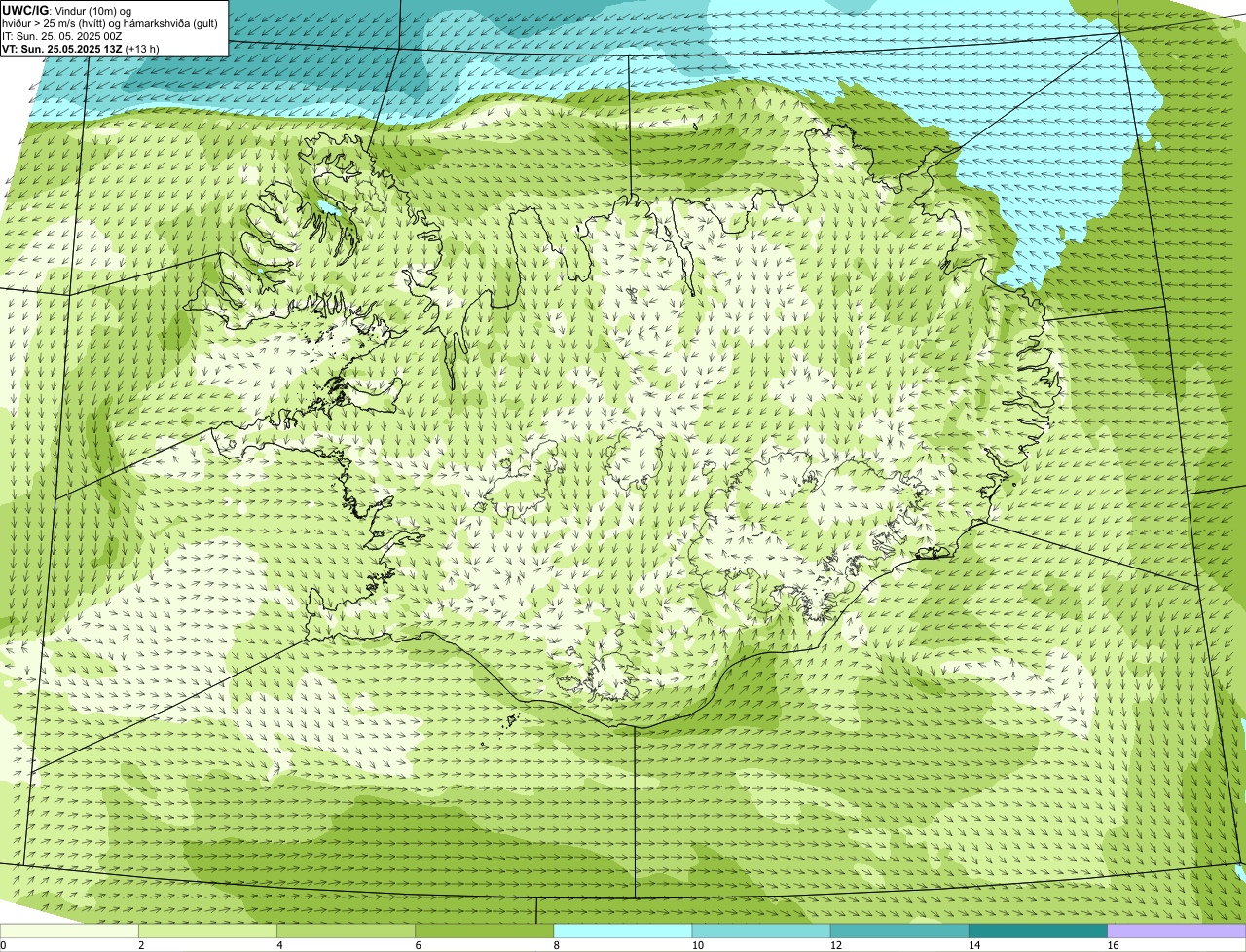Image resolution: width=1246 pixels, height=952 pixels.
Task: Click the "4" label on the wind scale
Action: (x=279, y=945)
